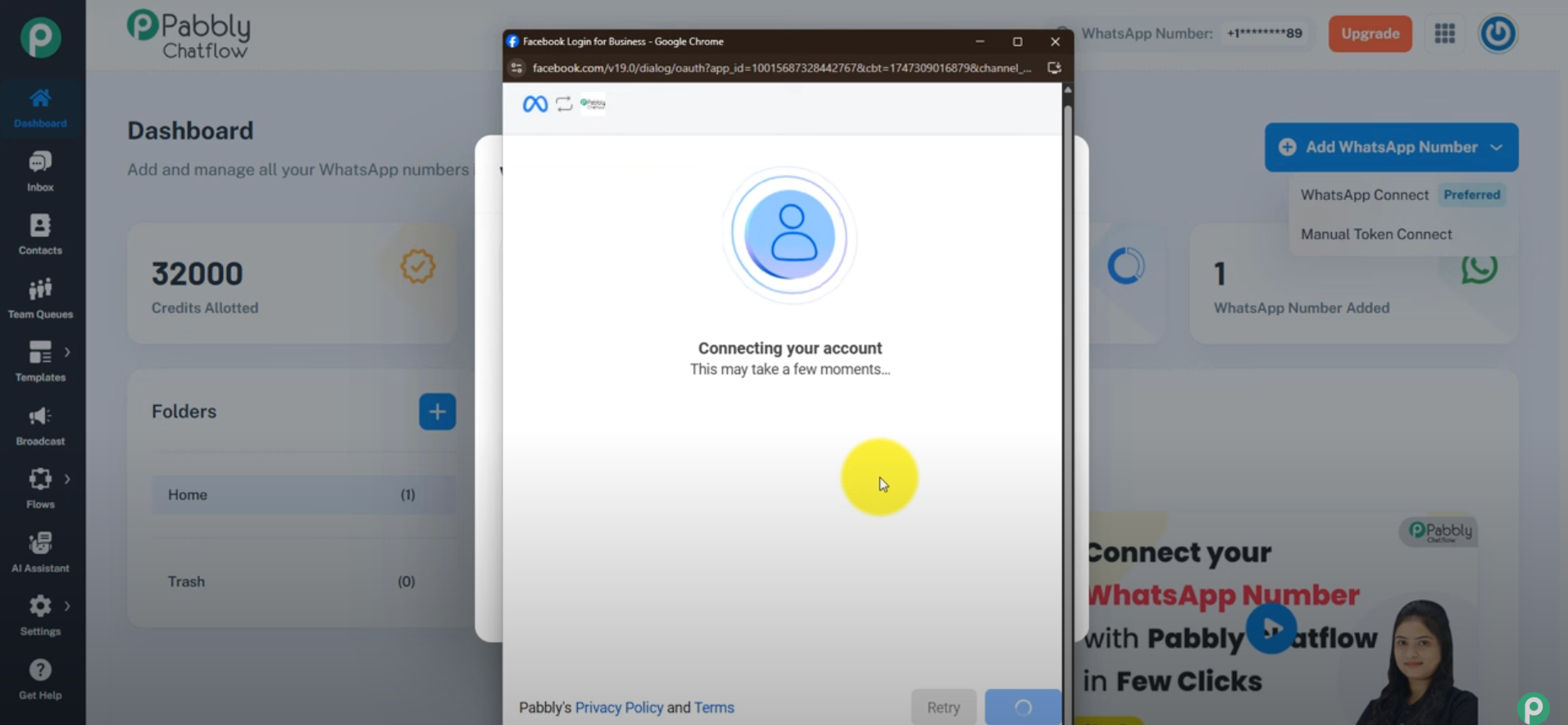Play the Connect WhatsApp Number video
This screenshot has height=725, width=1568.
[x=1271, y=629]
